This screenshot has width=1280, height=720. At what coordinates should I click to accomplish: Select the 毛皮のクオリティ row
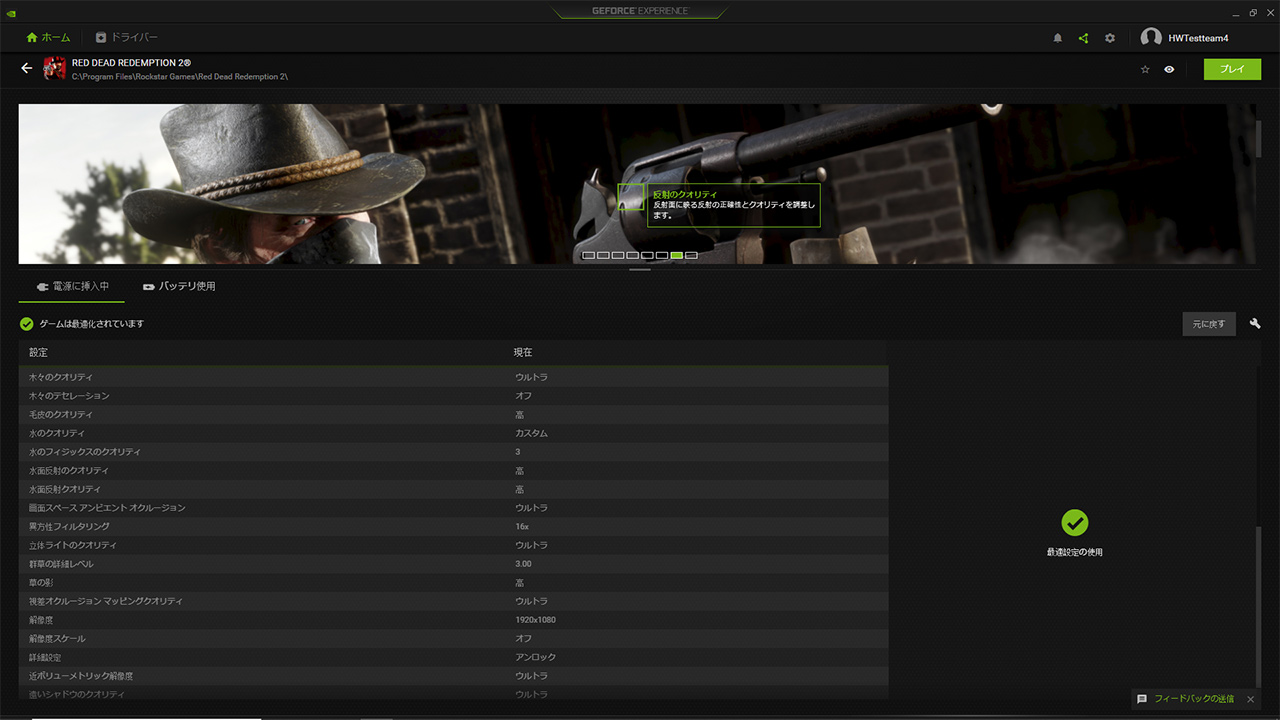click(453, 415)
